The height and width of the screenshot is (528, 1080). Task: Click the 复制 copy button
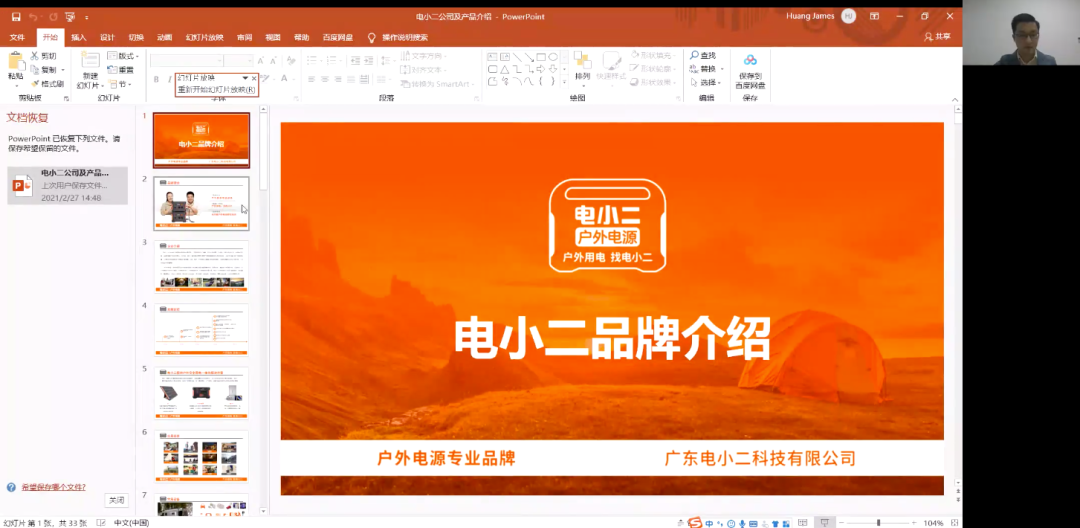click(45, 70)
